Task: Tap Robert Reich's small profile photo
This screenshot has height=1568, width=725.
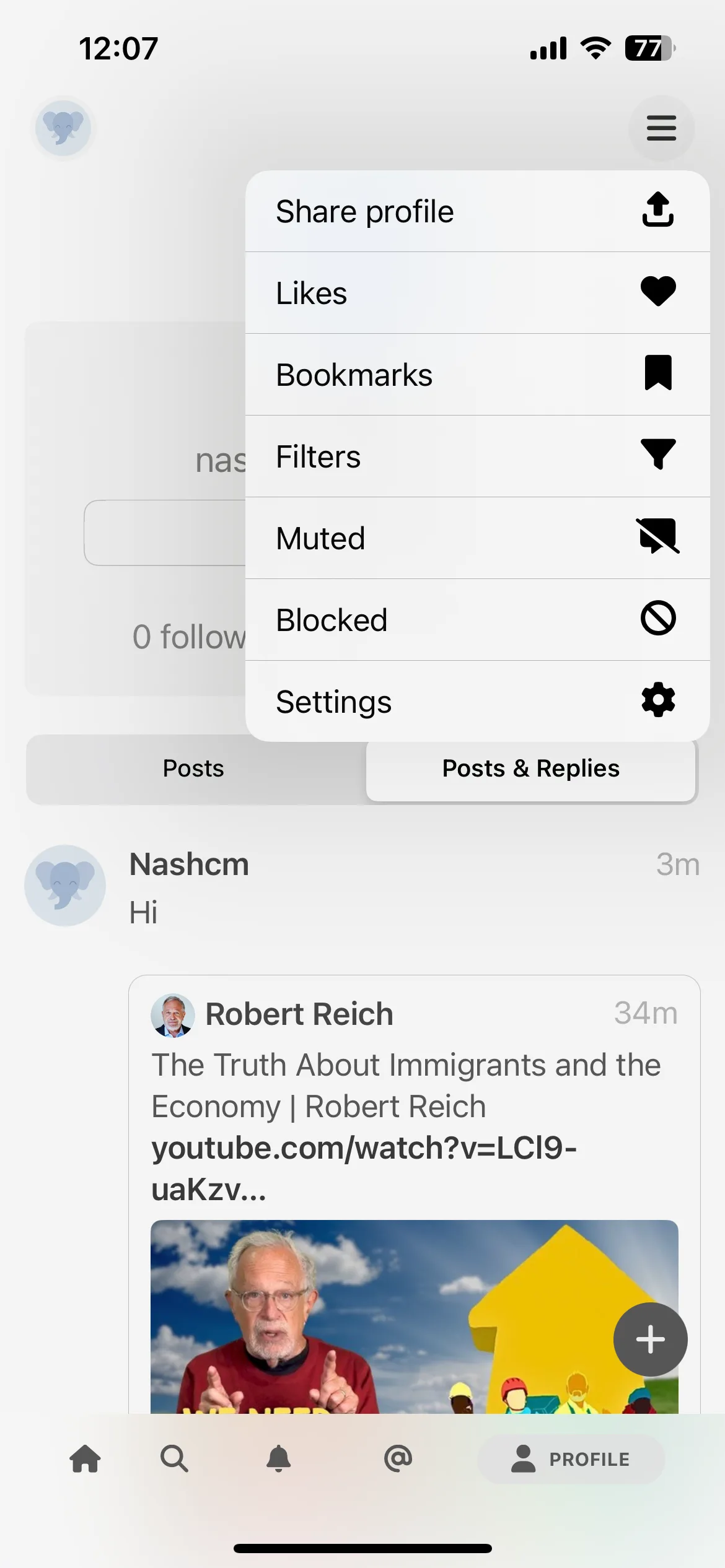Action: [x=173, y=1016]
